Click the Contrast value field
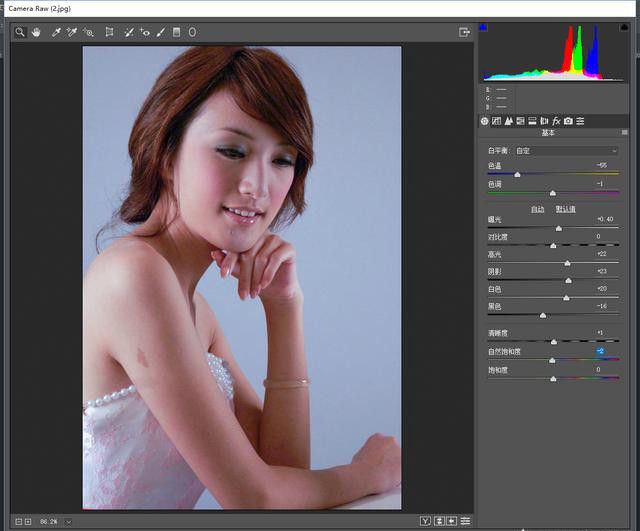Viewport: 640px width, 531px height. pos(598,236)
